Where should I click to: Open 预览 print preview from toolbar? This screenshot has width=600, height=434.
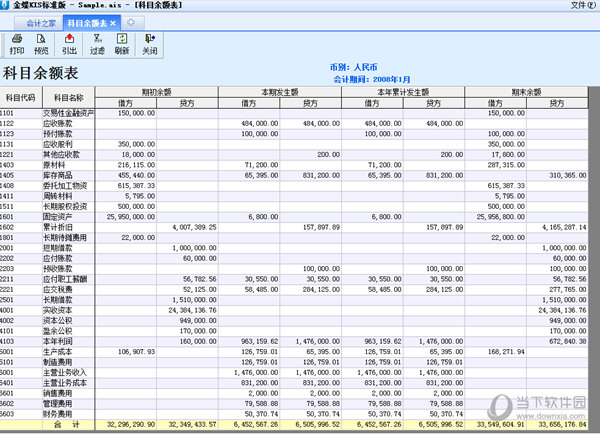coord(41,43)
